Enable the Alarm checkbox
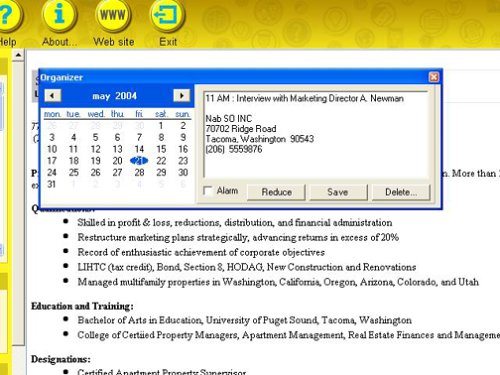500x375 pixels. pyautogui.click(x=208, y=191)
